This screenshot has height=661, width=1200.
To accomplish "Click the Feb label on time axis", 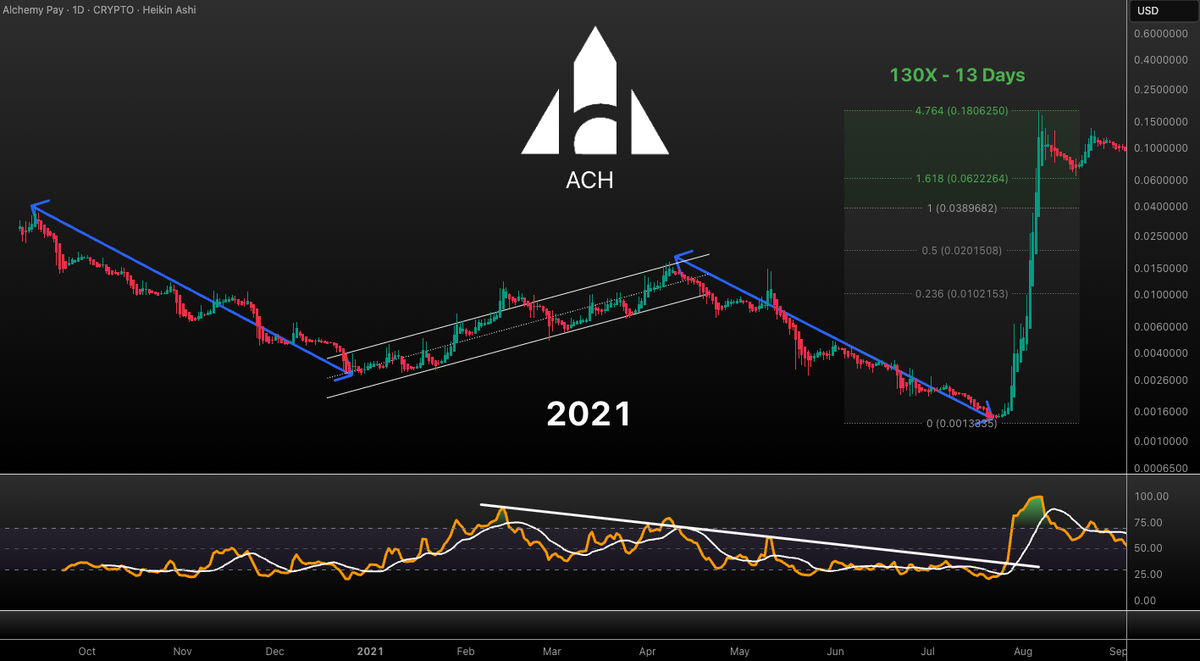I will tap(465, 651).
